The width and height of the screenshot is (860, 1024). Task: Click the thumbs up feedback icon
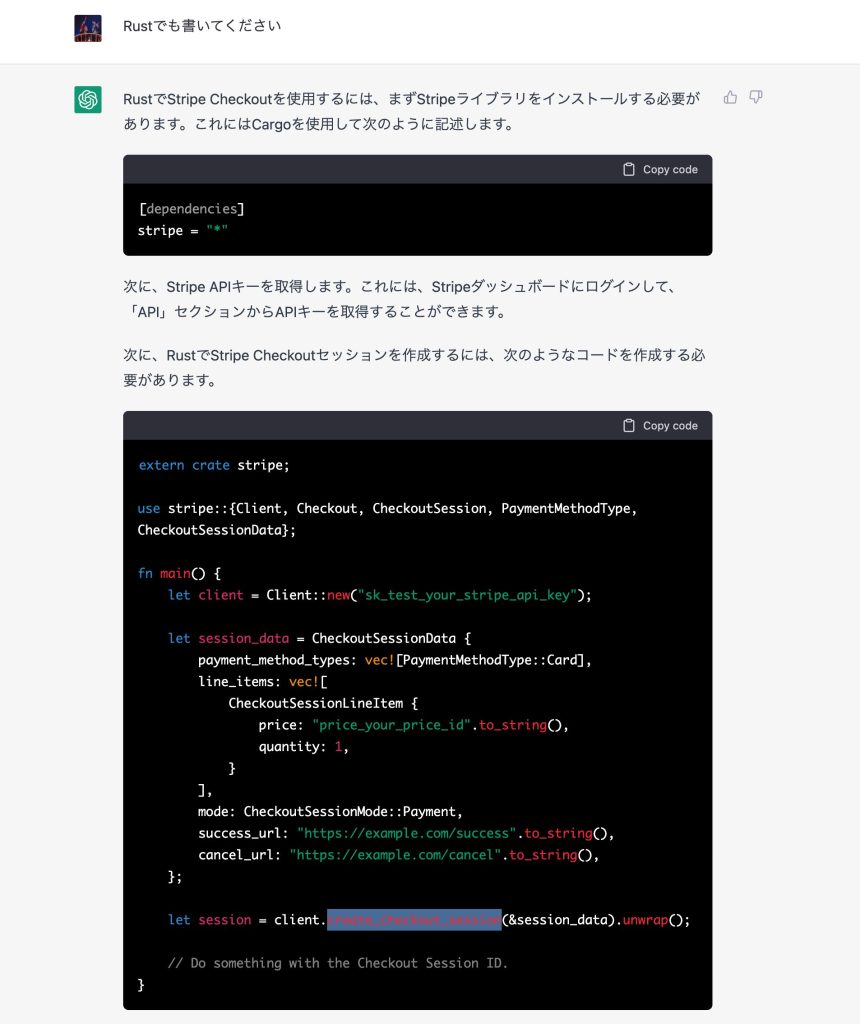[x=730, y=97]
